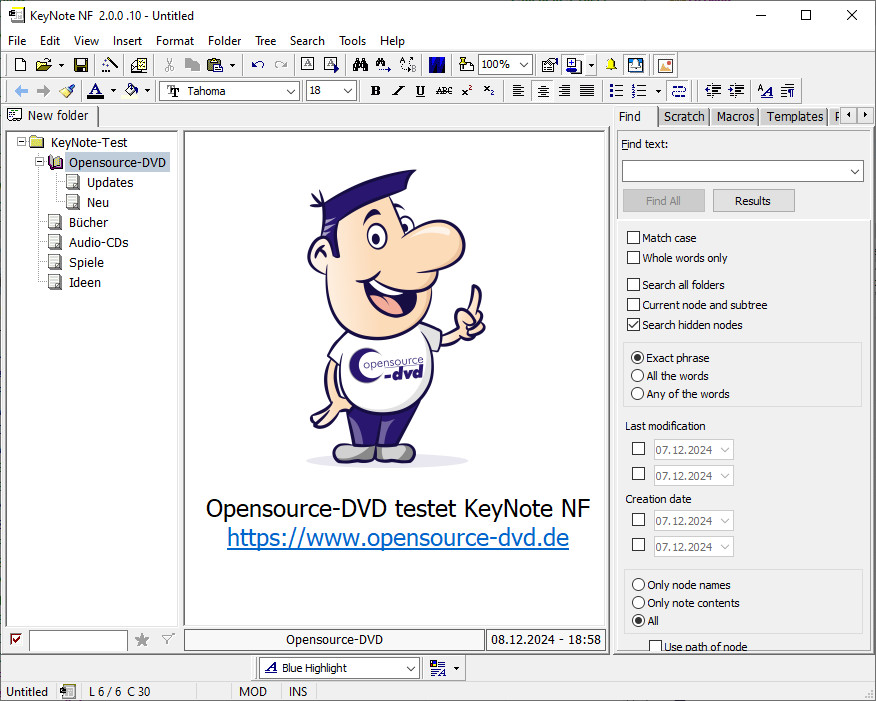The width and height of the screenshot is (876, 701).
Task: Click the alarm bell icon
Action: point(611,65)
